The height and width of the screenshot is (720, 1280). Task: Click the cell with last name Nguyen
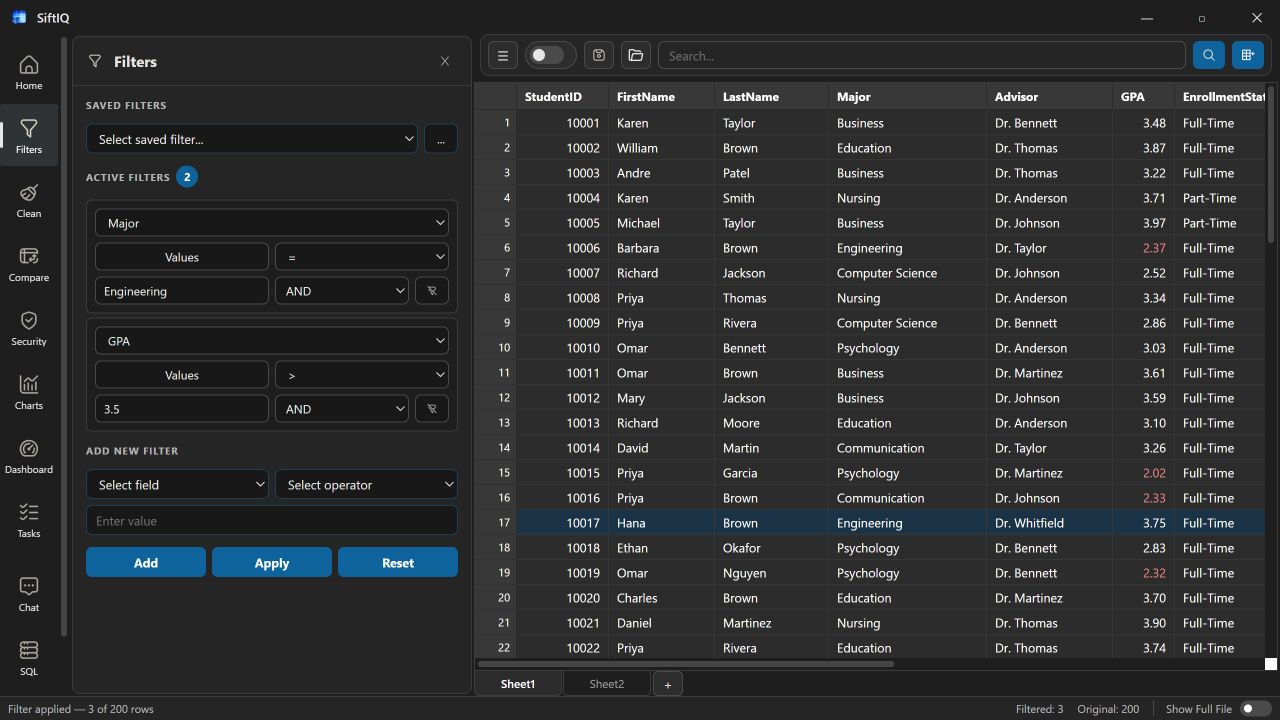772,573
